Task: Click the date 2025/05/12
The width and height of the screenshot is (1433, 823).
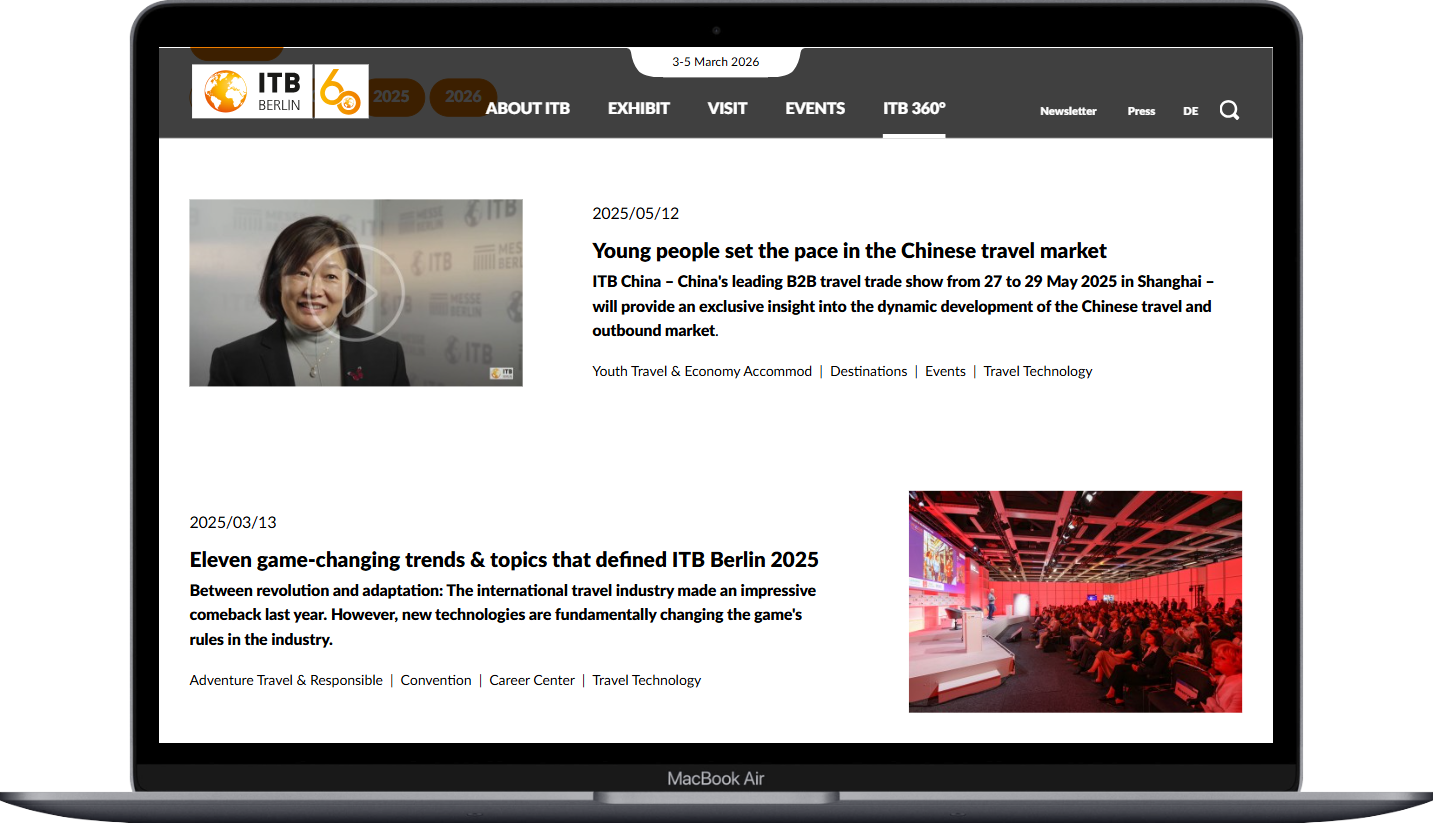Action: pos(635,213)
